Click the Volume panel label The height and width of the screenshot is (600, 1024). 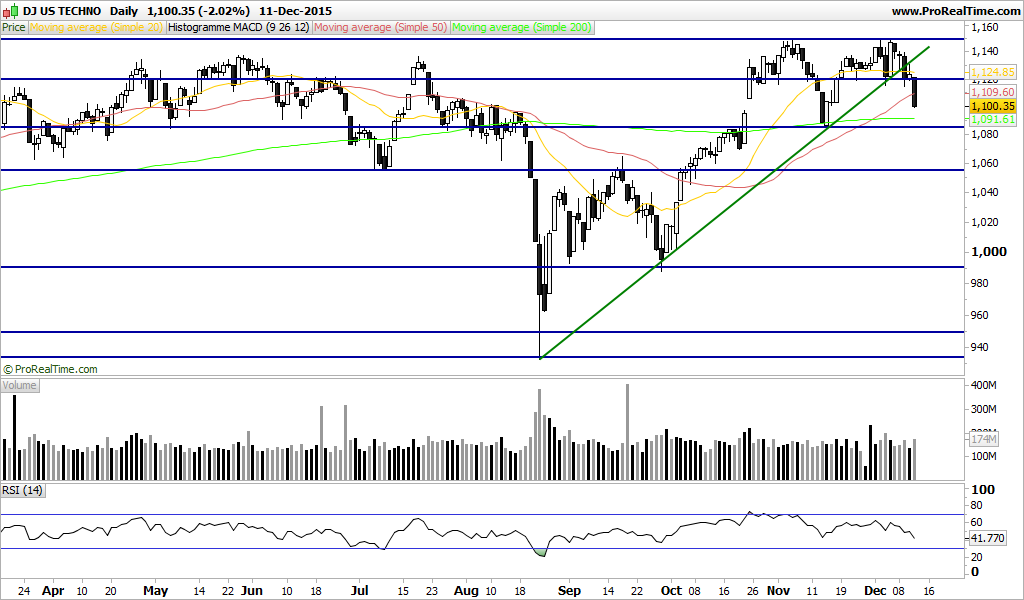[20, 385]
